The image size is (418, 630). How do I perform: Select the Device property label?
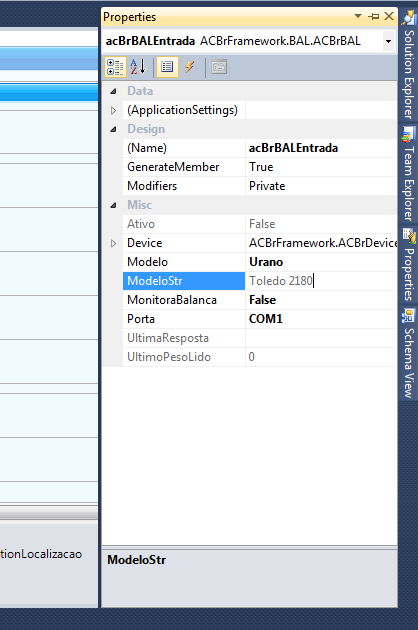184,243
